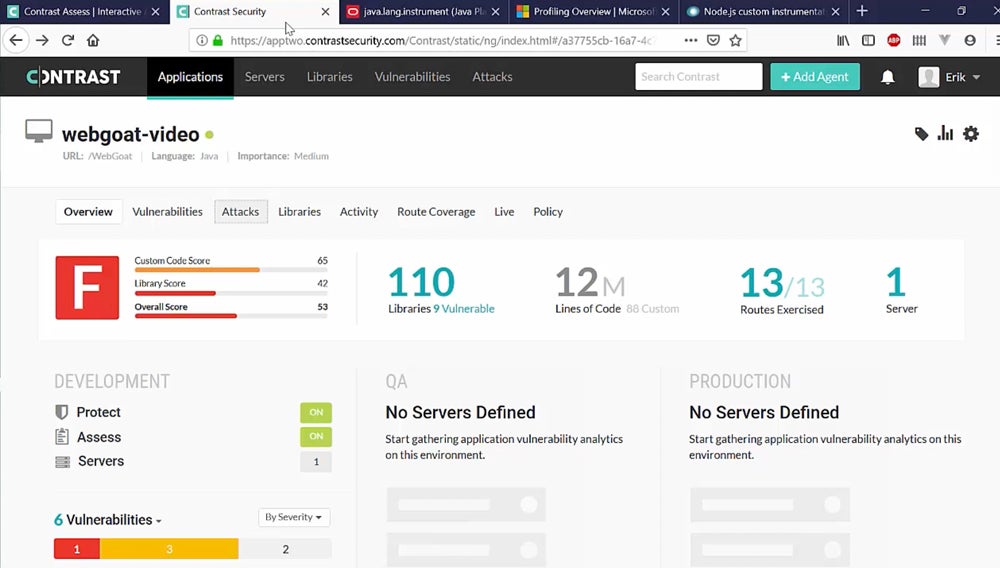
Task: Toggle the Protect ON switch
Action: [x=315, y=412]
